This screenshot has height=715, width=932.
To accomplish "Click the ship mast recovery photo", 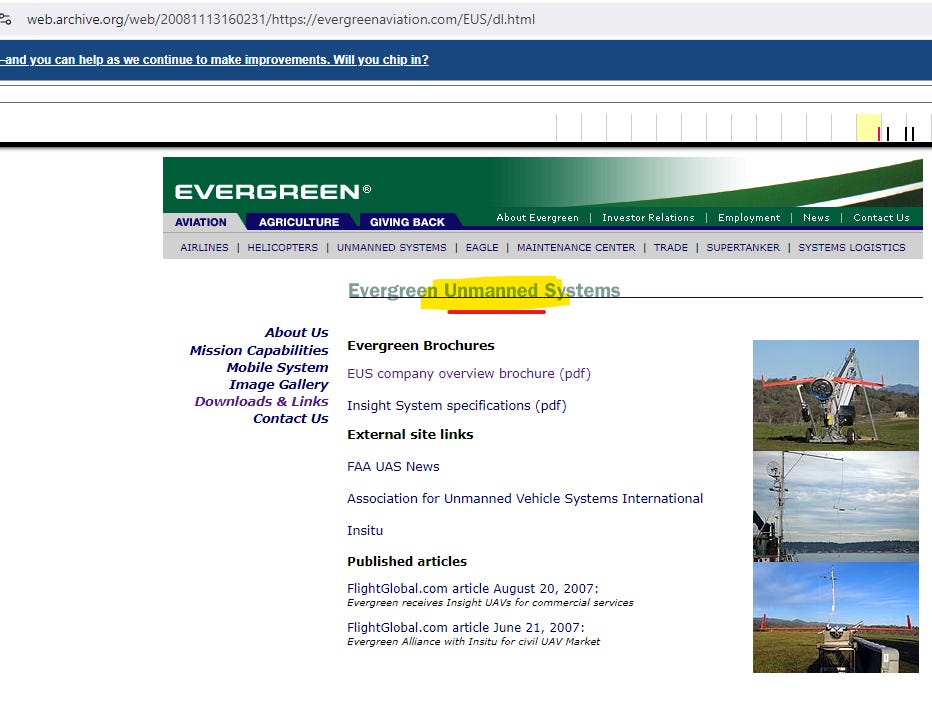I will [x=835, y=506].
